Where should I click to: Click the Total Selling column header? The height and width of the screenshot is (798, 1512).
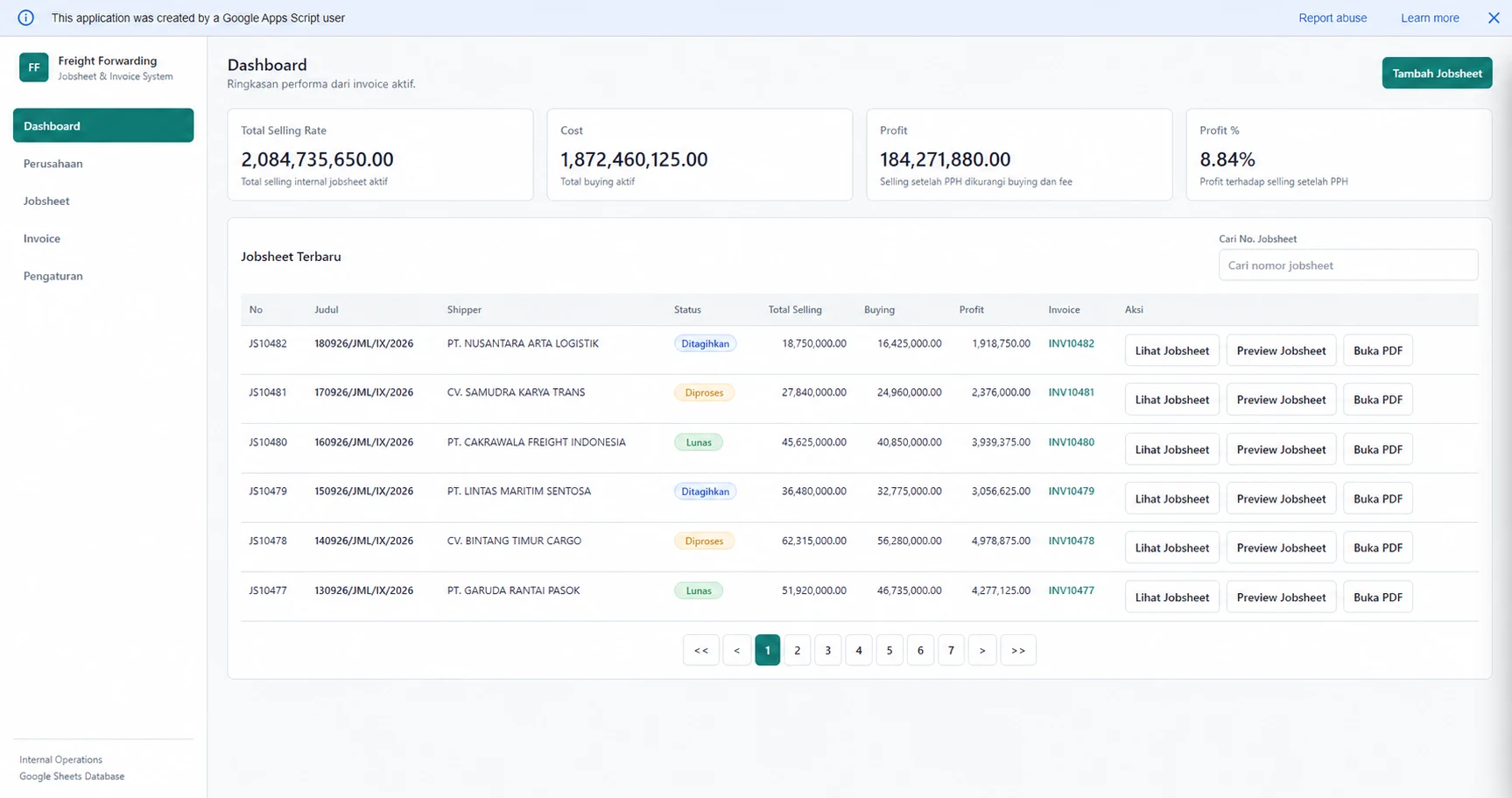click(795, 309)
